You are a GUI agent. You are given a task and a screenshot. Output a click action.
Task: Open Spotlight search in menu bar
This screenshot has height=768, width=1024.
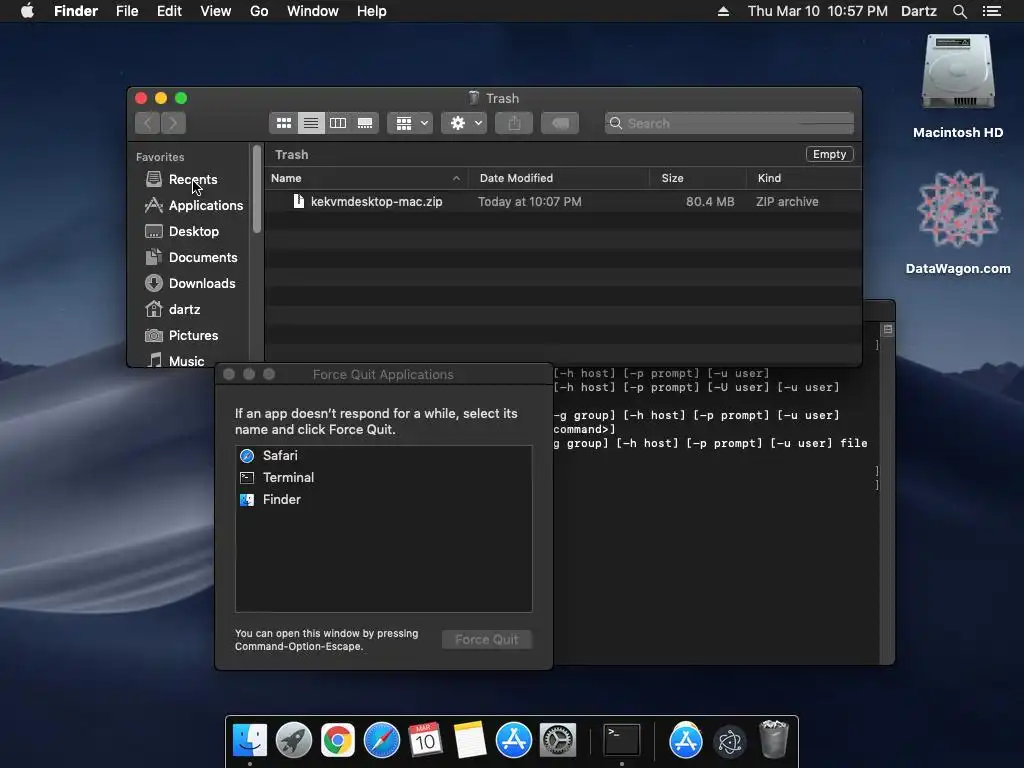tap(959, 11)
